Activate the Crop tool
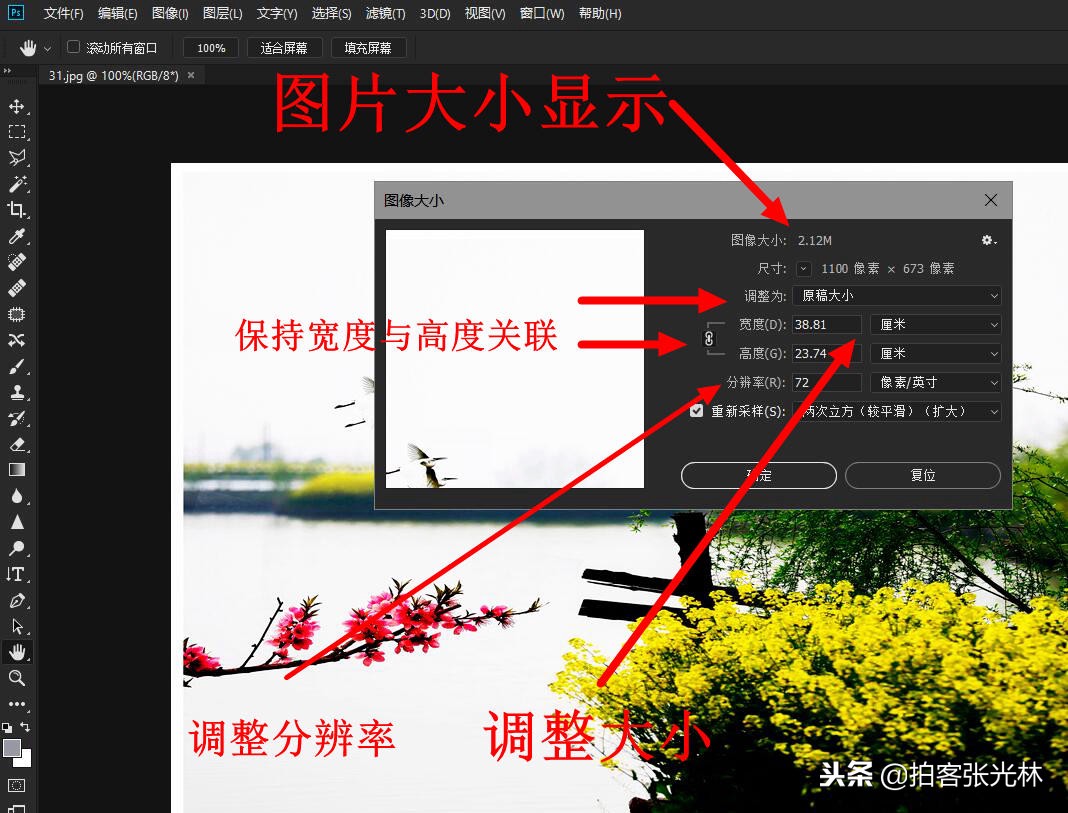Screen dimensions: 1068x813 tap(17, 210)
